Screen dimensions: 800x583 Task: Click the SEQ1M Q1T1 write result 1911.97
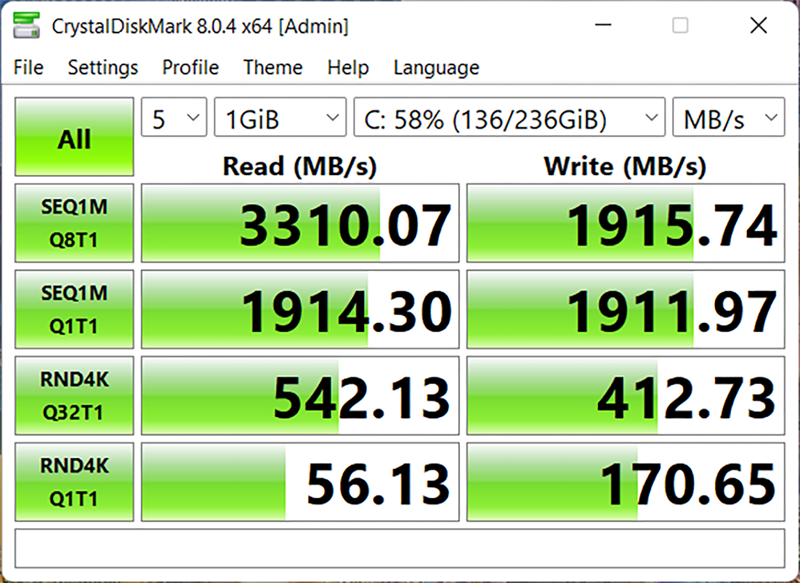pyautogui.click(x=626, y=309)
